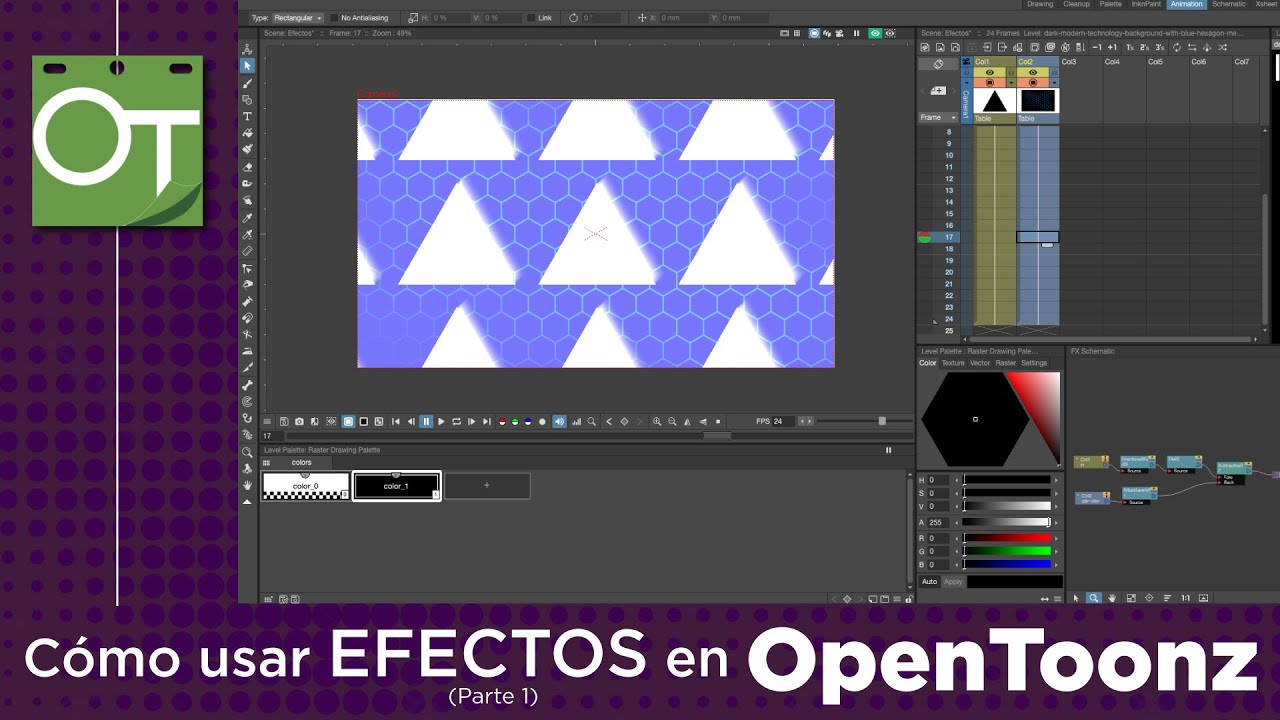Image resolution: width=1280 pixels, height=720 pixels.
Task: Click the zoom-out magnifier in viewer bar
Action: (672, 422)
